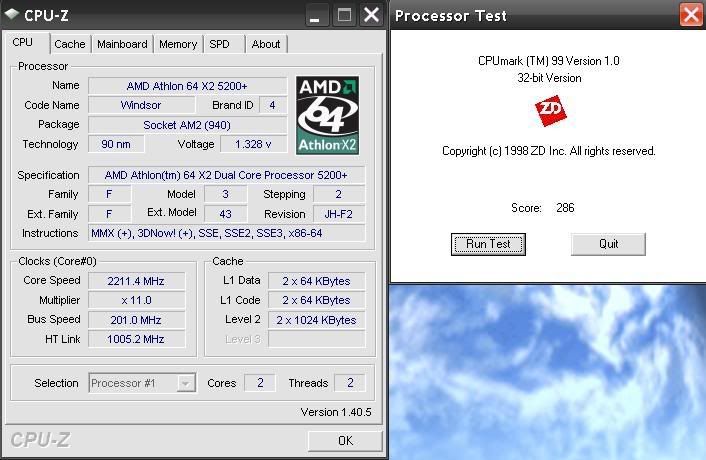Open the Cache tab
The width and height of the screenshot is (706, 460).
70,44
